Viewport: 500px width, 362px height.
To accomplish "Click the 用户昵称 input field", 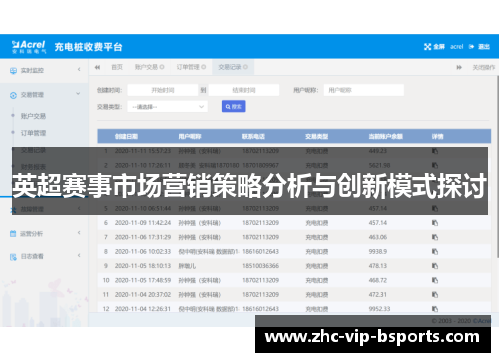I will point(364,90).
